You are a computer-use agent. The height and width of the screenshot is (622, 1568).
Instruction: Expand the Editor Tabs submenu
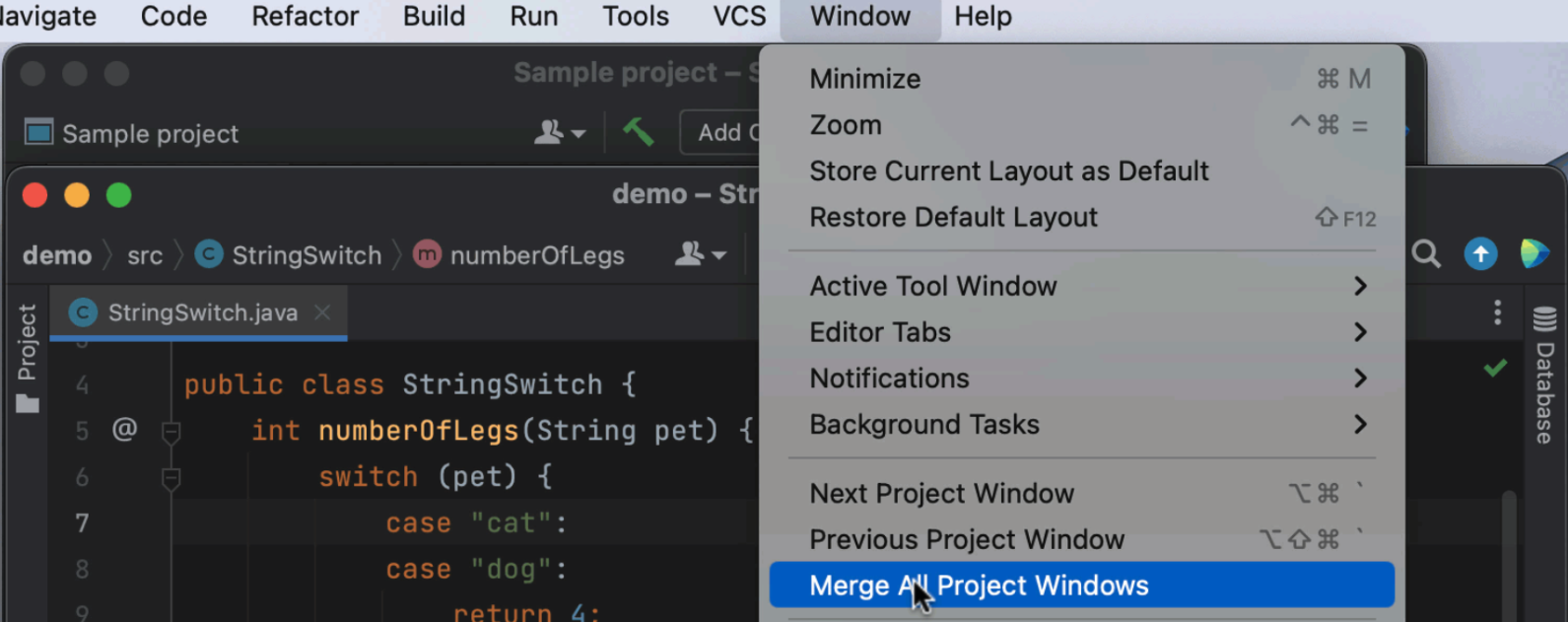tap(1081, 332)
